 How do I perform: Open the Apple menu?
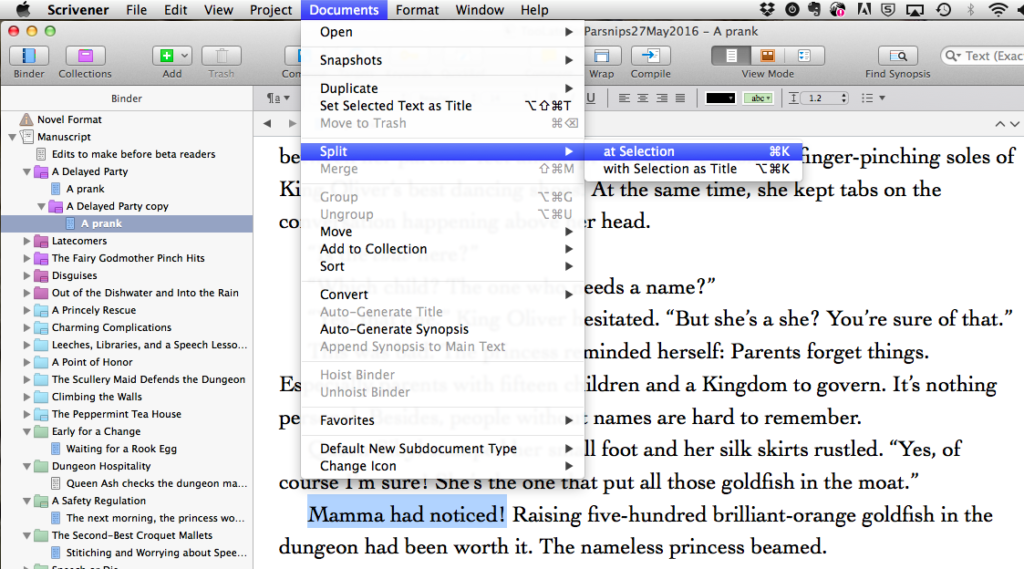(23, 10)
